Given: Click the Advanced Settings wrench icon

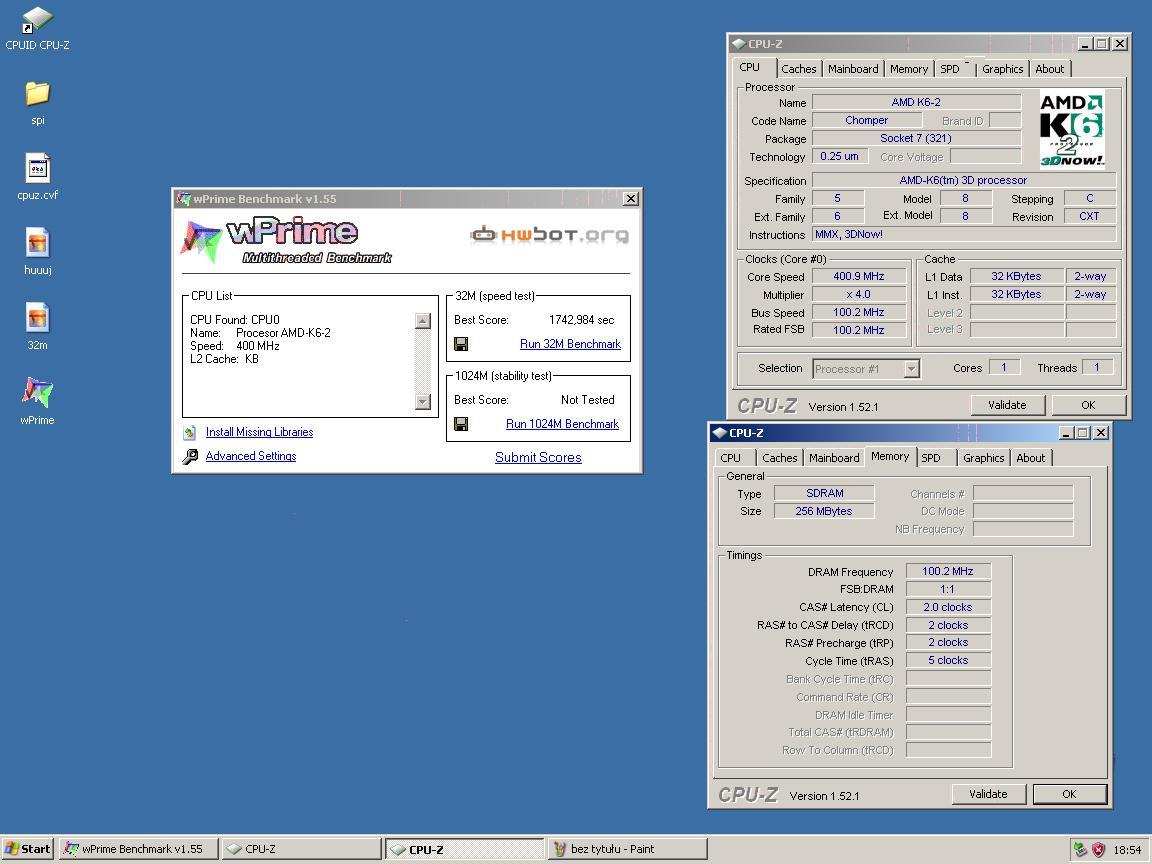Looking at the screenshot, I should point(190,456).
